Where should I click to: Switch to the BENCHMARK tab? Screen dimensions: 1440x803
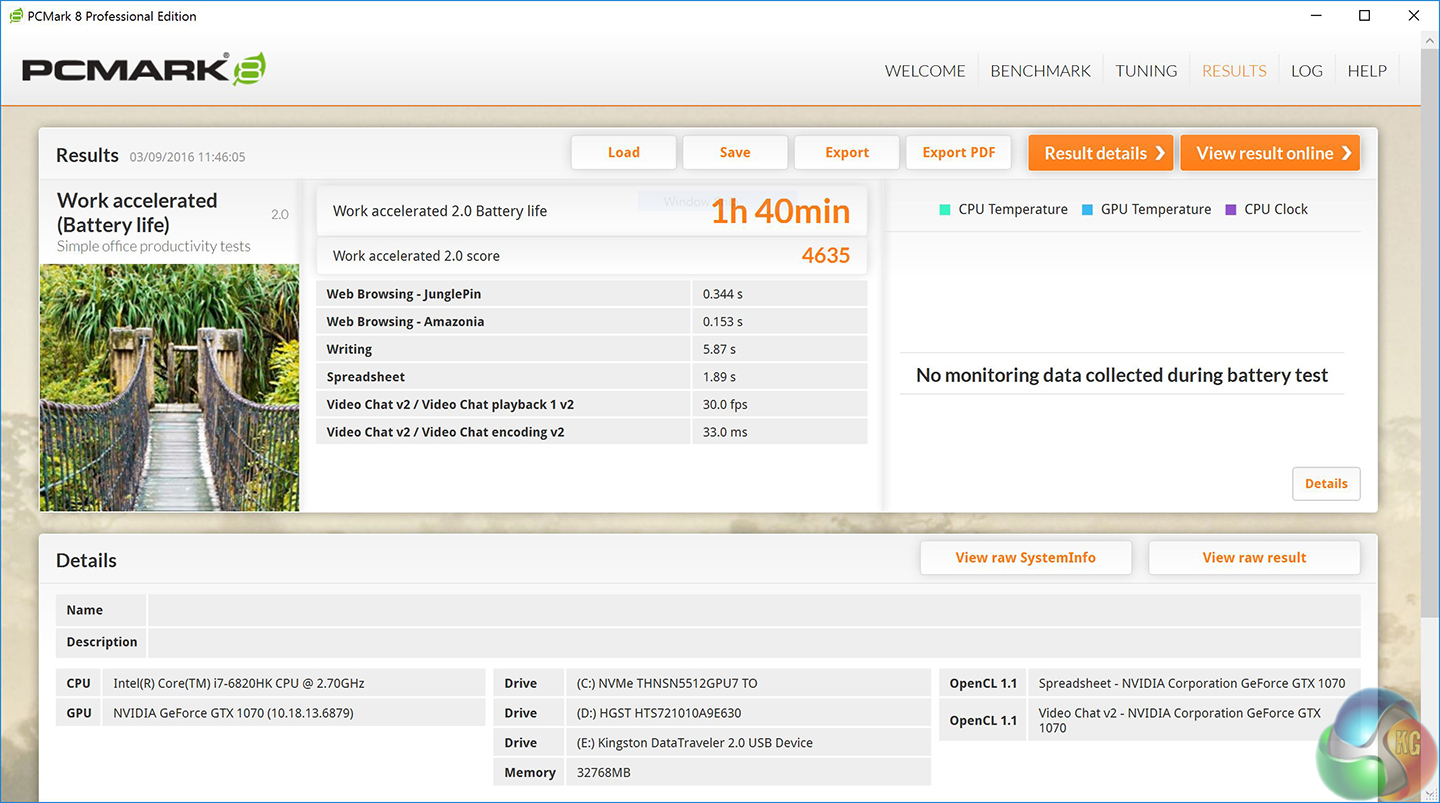click(x=1040, y=71)
